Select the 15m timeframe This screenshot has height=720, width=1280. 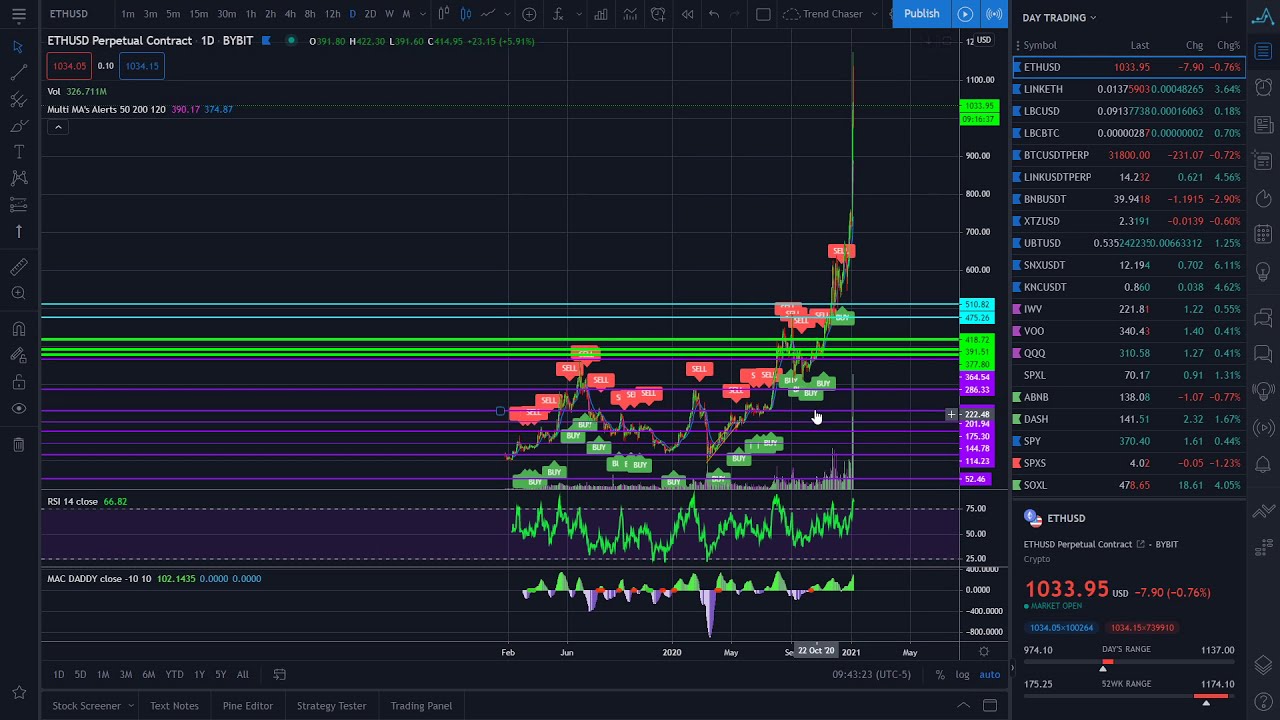click(199, 14)
